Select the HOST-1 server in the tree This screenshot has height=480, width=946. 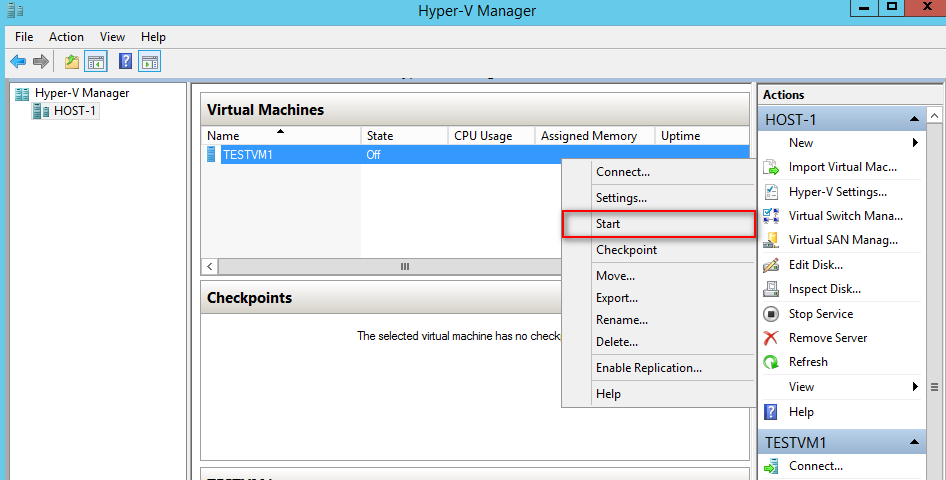click(x=65, y=111)
